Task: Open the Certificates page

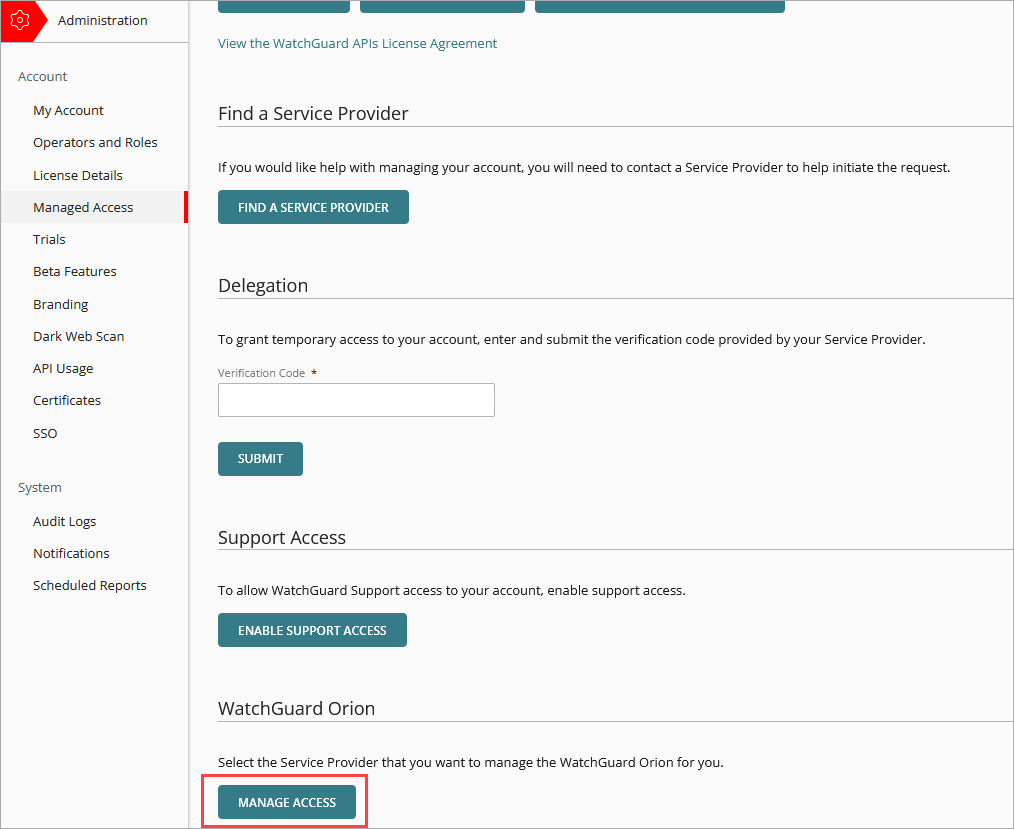Action: (x=67, y=400)
